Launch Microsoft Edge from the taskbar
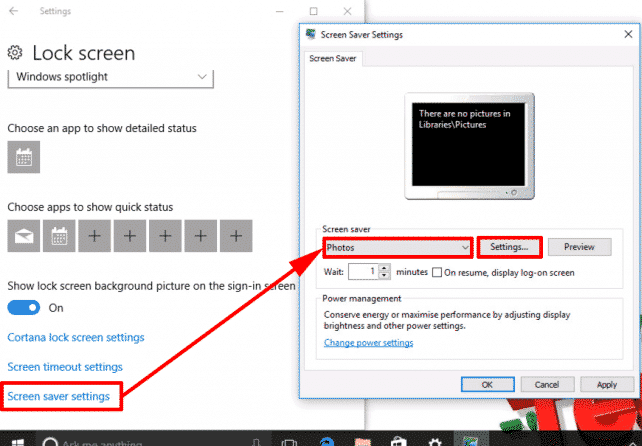The width and height of the screenshot is (642, 446). click(326, 442)
